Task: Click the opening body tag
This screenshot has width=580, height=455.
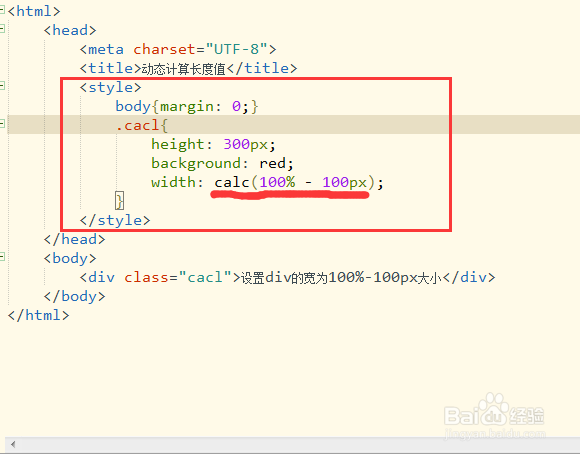Action: tap(70, 258)
